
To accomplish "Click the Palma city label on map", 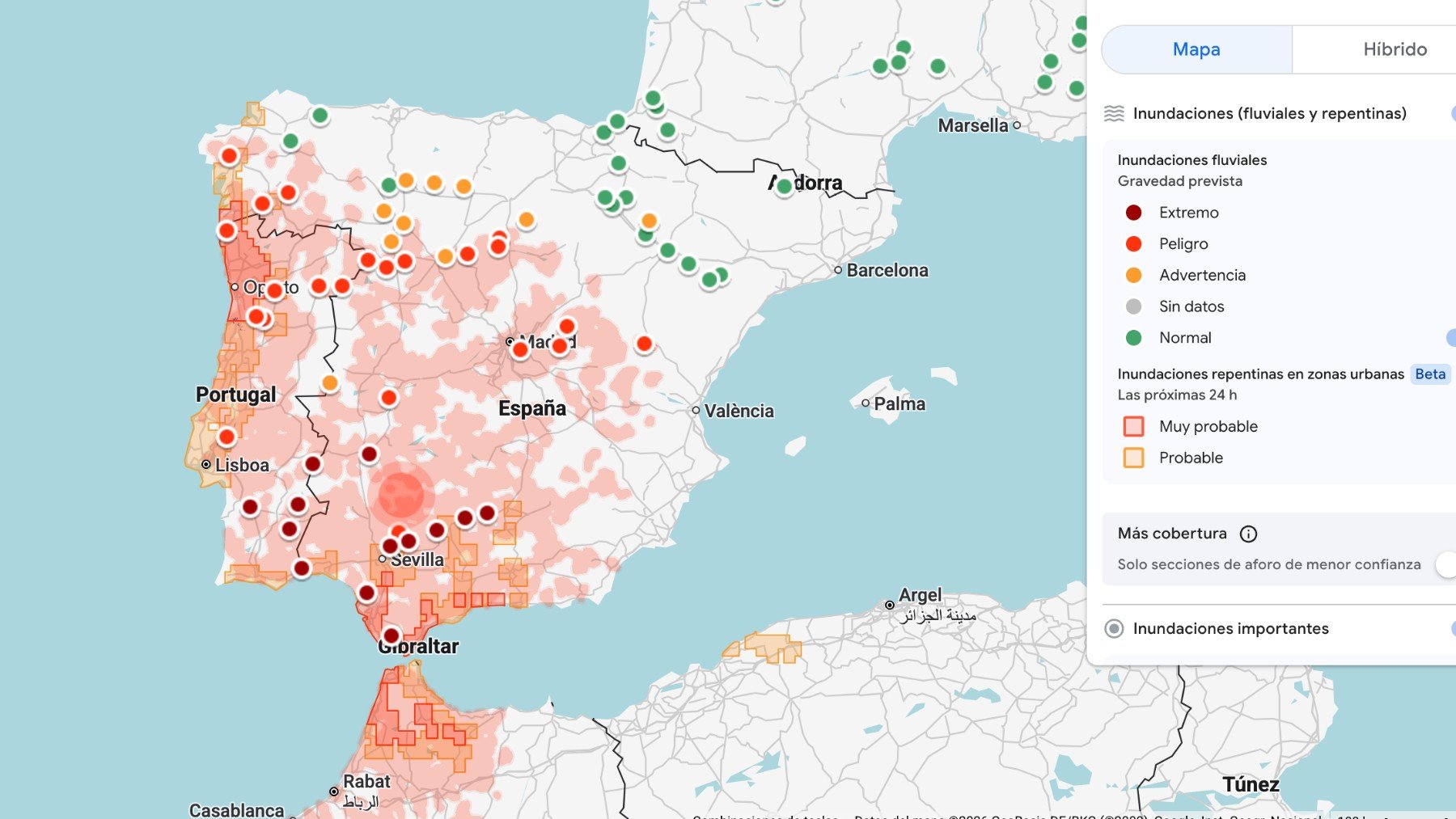I will [899, 403].
